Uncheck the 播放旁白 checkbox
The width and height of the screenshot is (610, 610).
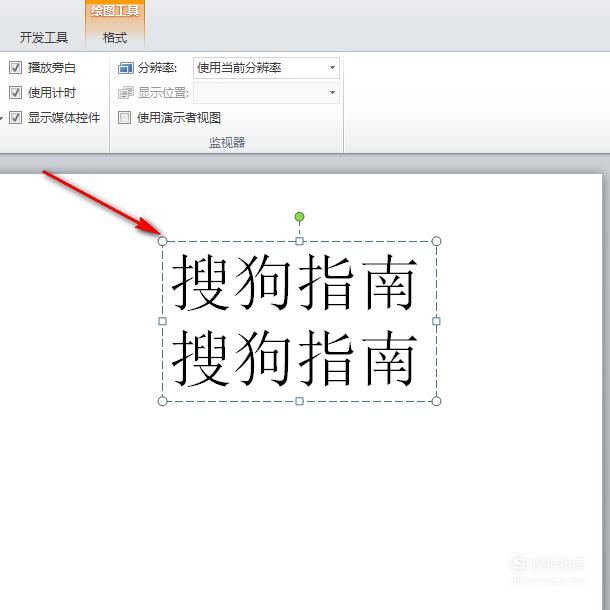(x=16, y=68)
